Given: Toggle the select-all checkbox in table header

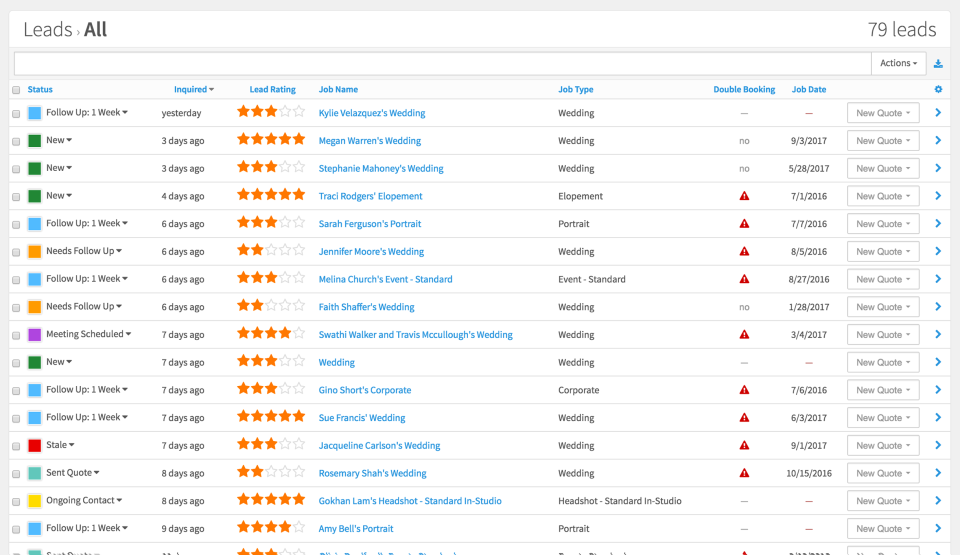Looking at the screenshot, I should (16, 90).
